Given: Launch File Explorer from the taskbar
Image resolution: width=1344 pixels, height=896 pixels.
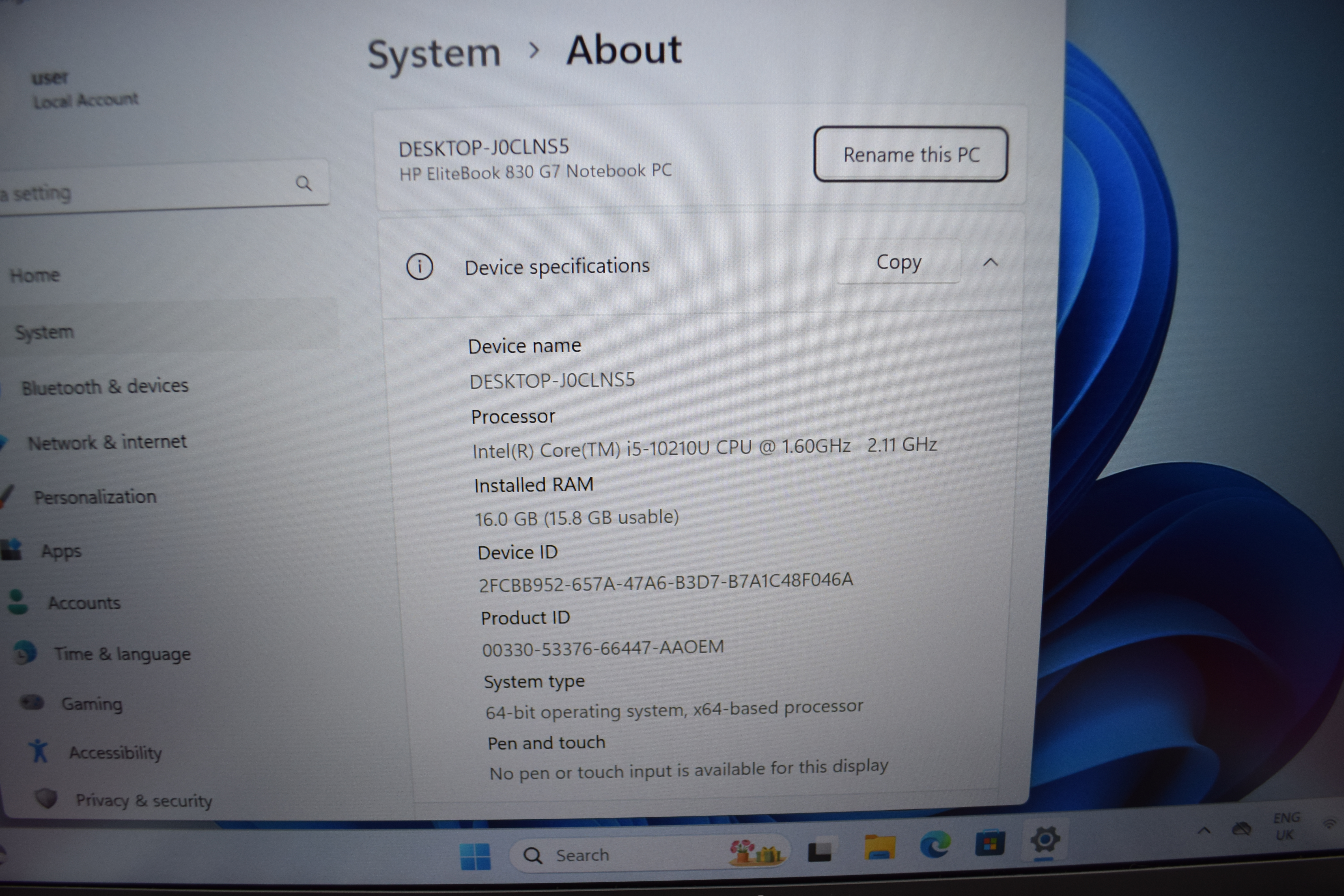Looking at the screenshot, I should 880,847.
